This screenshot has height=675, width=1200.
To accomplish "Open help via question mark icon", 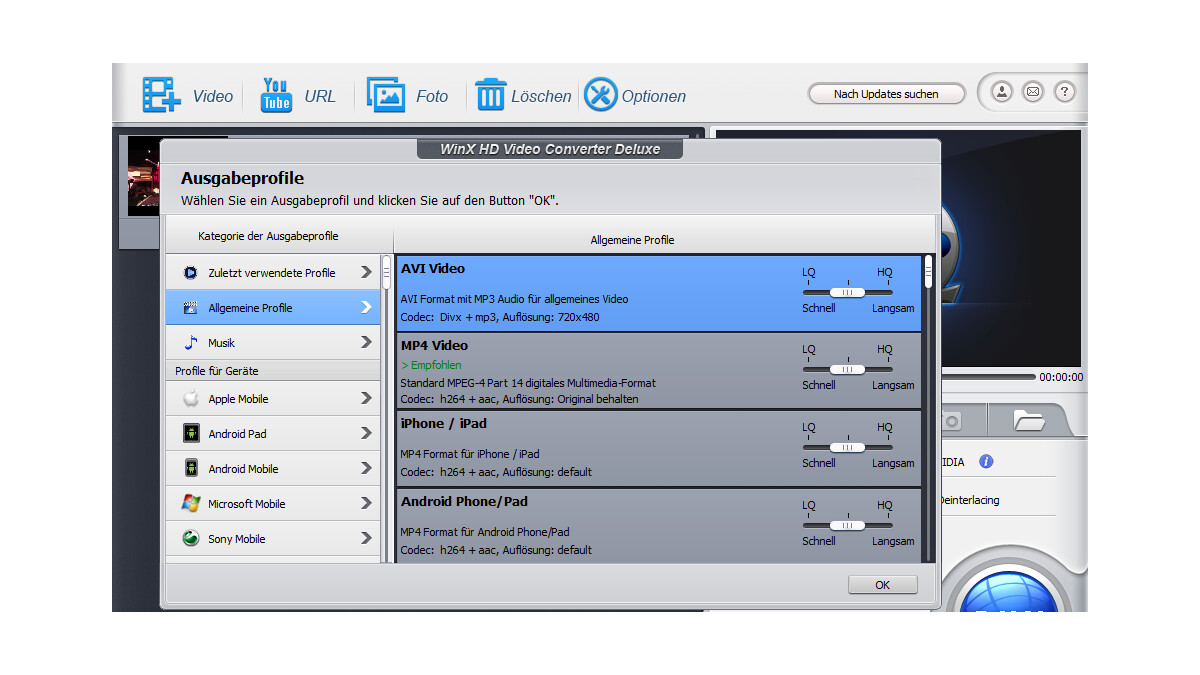I will point(1065,92).
